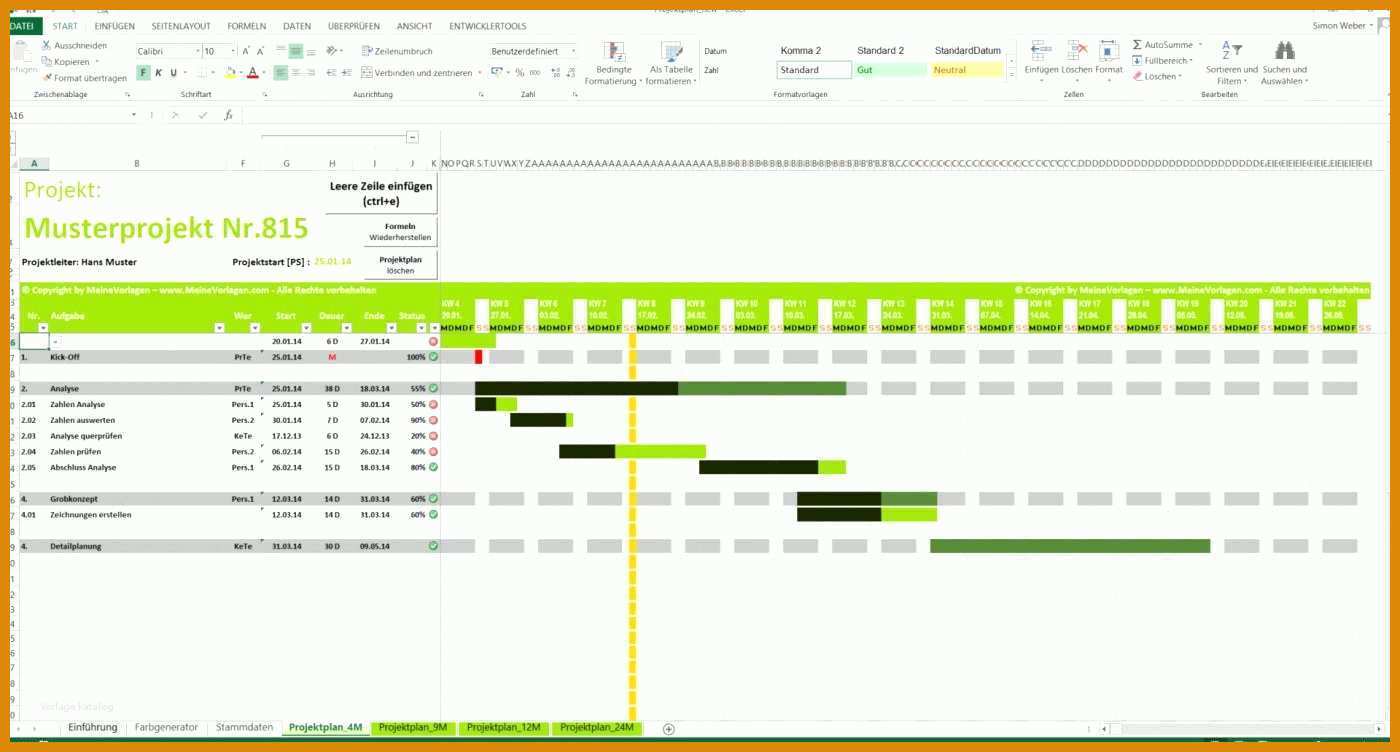This screenshot has width=1400, height=752.
Task: Click the text orientation icon
Action: [333, 51]
